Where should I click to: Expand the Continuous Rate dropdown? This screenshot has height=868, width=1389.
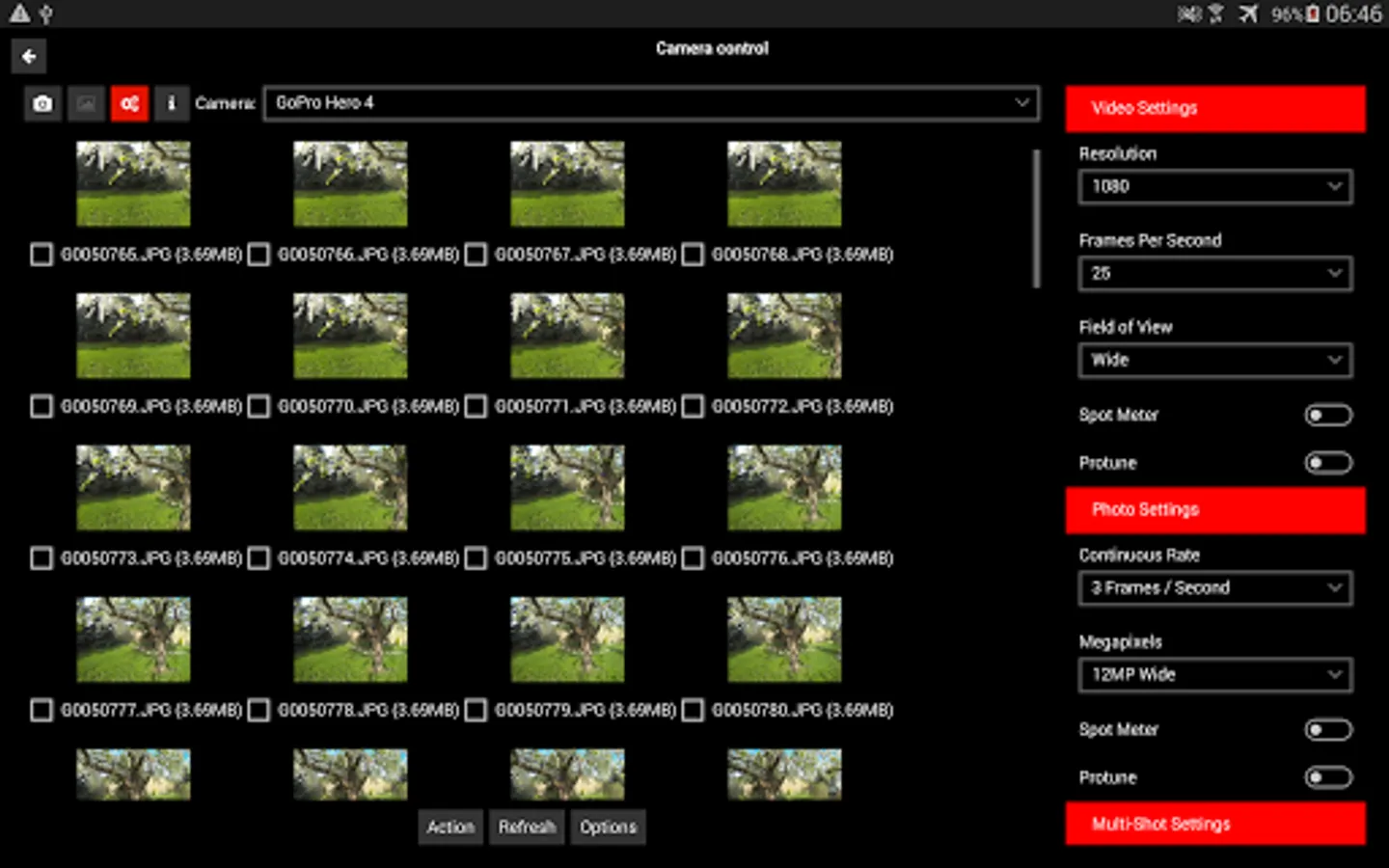1215,587
